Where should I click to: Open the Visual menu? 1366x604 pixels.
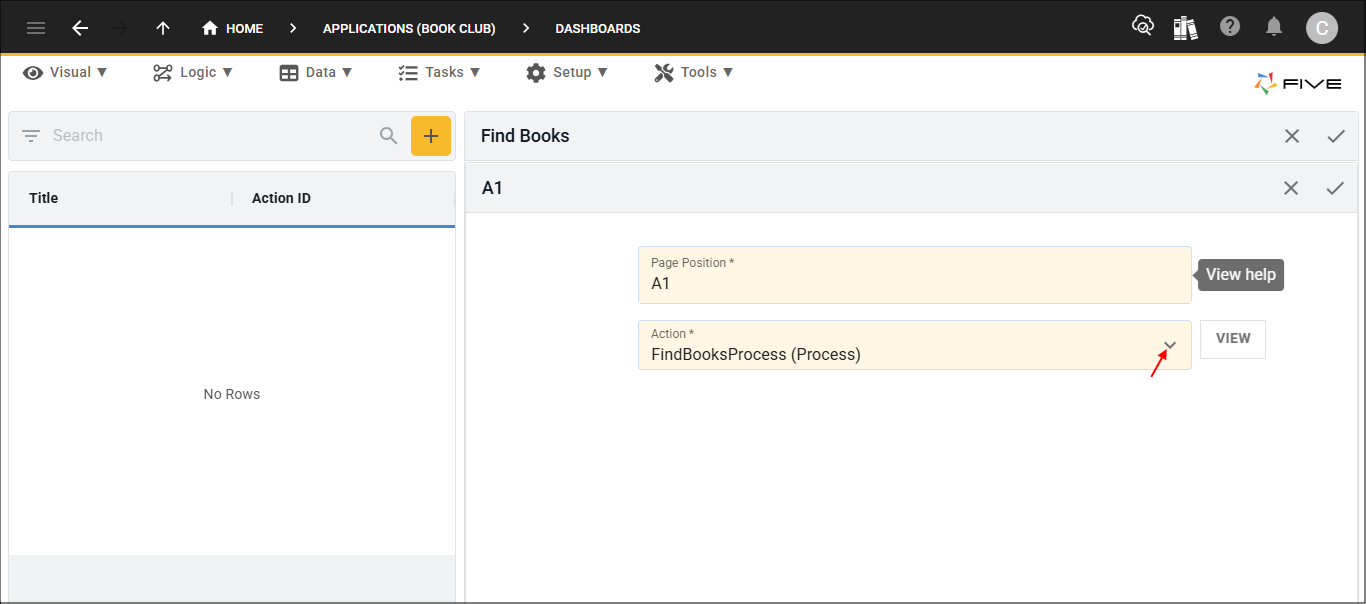(x=66, y=72)
